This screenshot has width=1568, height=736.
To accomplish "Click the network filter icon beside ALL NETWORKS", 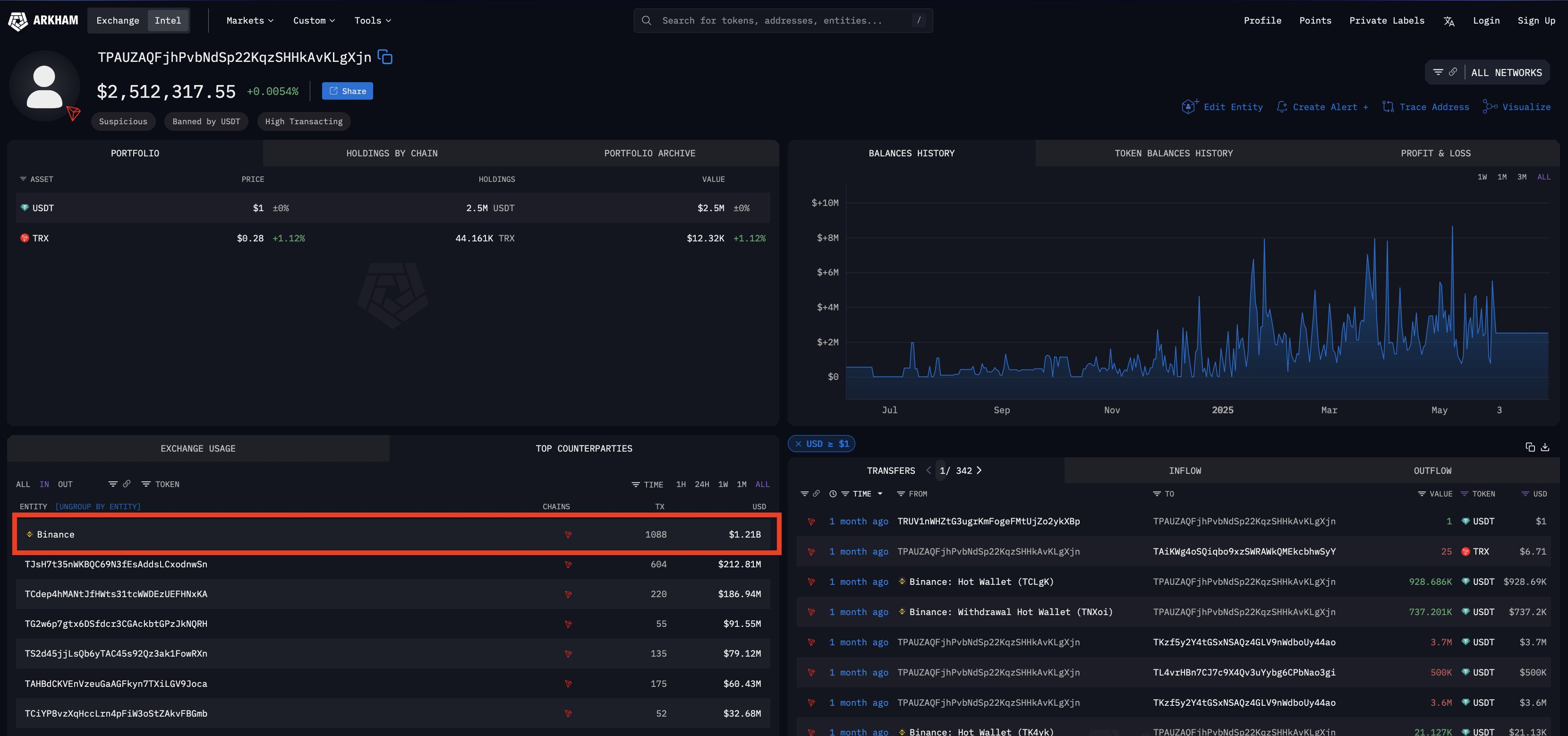I will (1438, 72).
